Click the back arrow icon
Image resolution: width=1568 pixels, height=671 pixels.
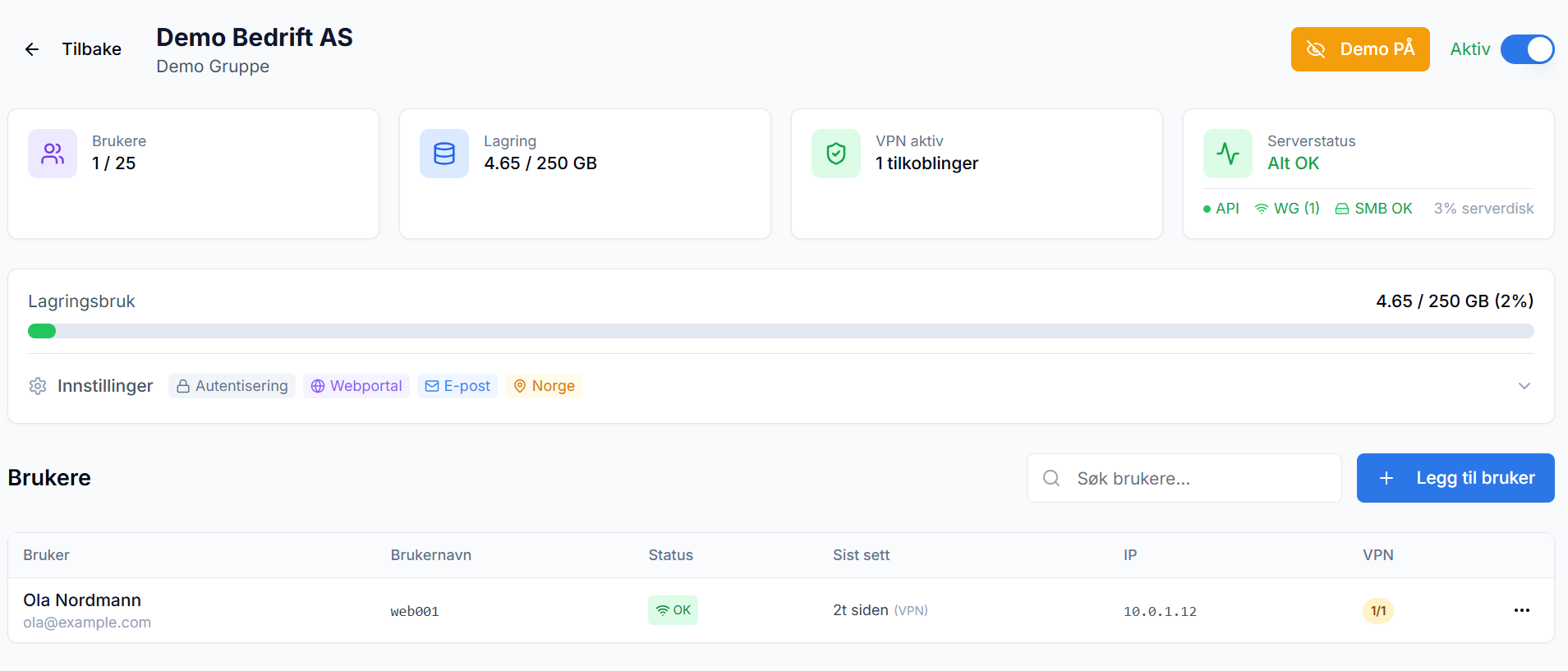pyautogui.click(x=32, y=49)
